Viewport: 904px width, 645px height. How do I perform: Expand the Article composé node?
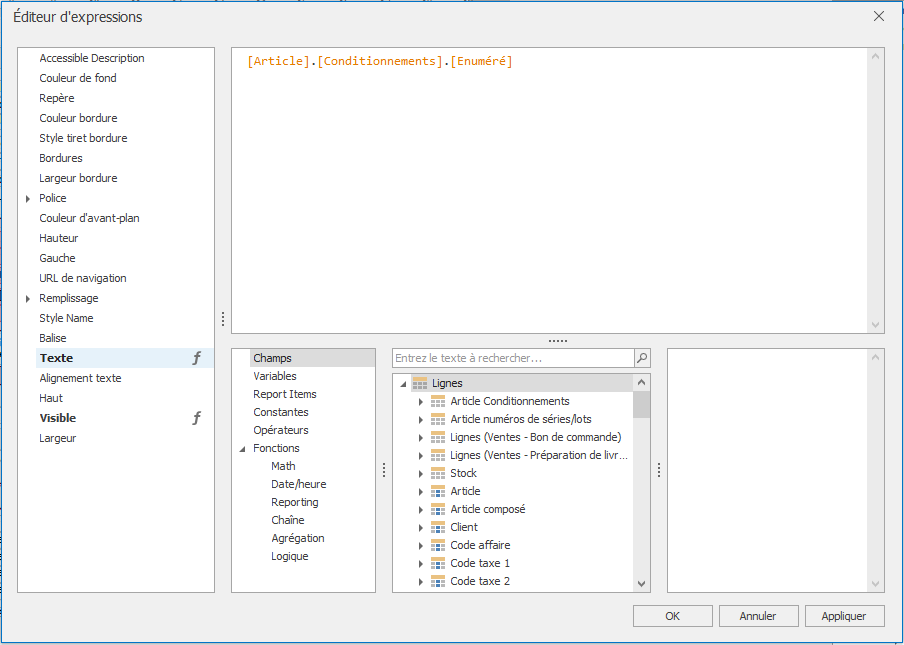pyautogui.click(x=421, y=509)
